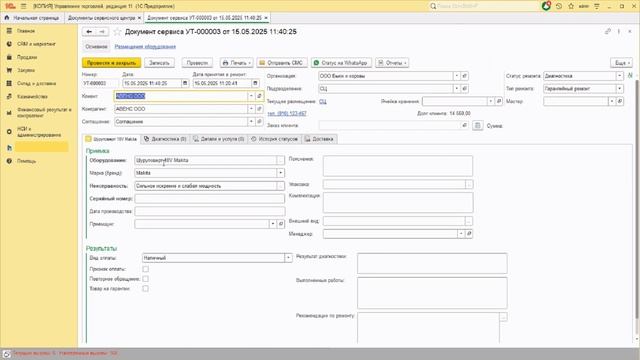
Task: Switch to История статусов tab
Action: click(274, 139)
